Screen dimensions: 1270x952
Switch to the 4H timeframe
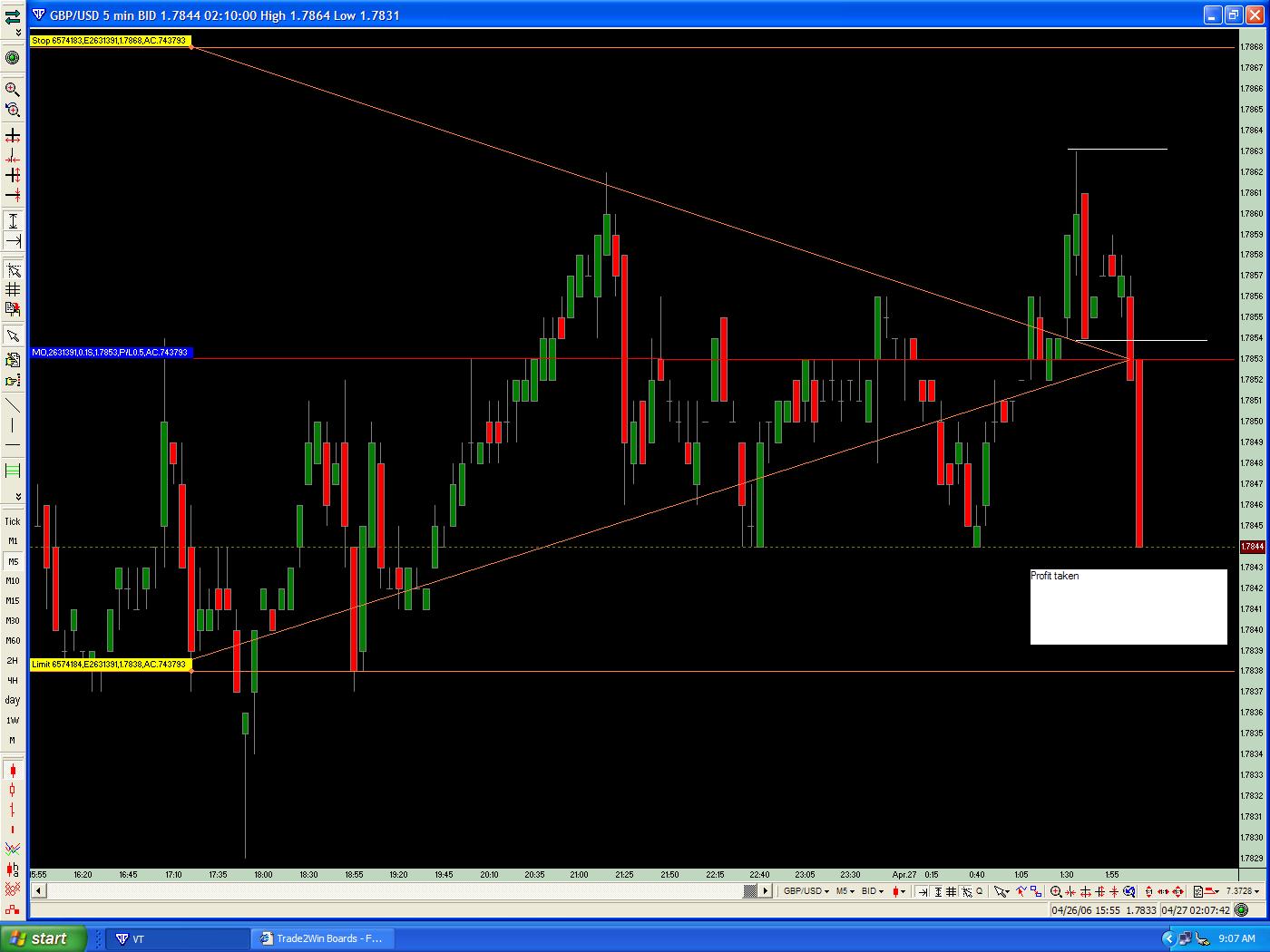point(13,681)
